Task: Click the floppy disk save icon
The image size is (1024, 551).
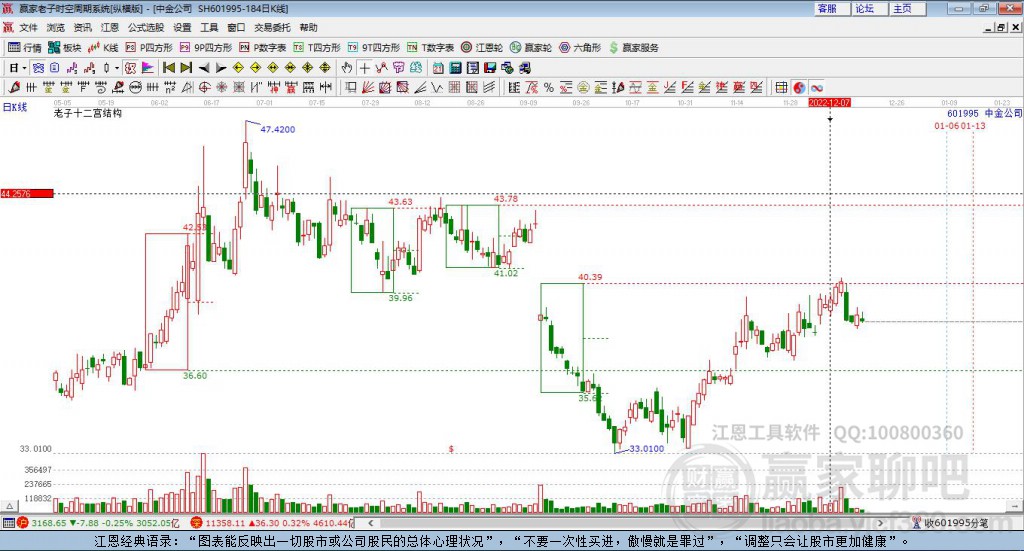Action: pos(490,68)
